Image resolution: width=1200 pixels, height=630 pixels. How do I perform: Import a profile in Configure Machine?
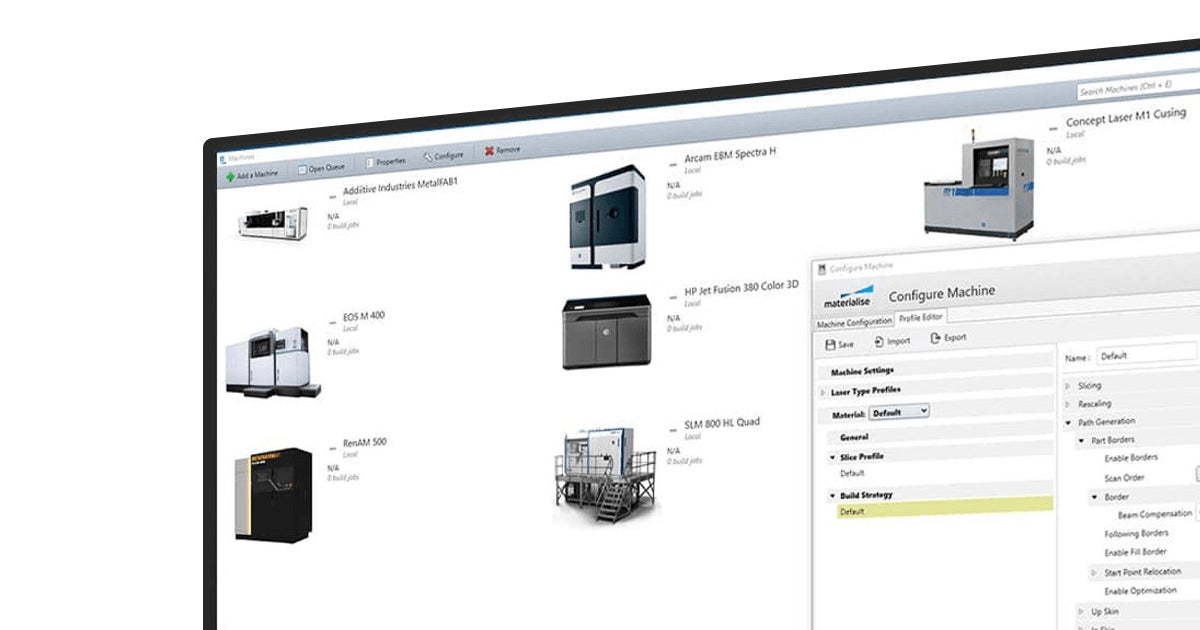pyautogui.click(x=892, y=341)
